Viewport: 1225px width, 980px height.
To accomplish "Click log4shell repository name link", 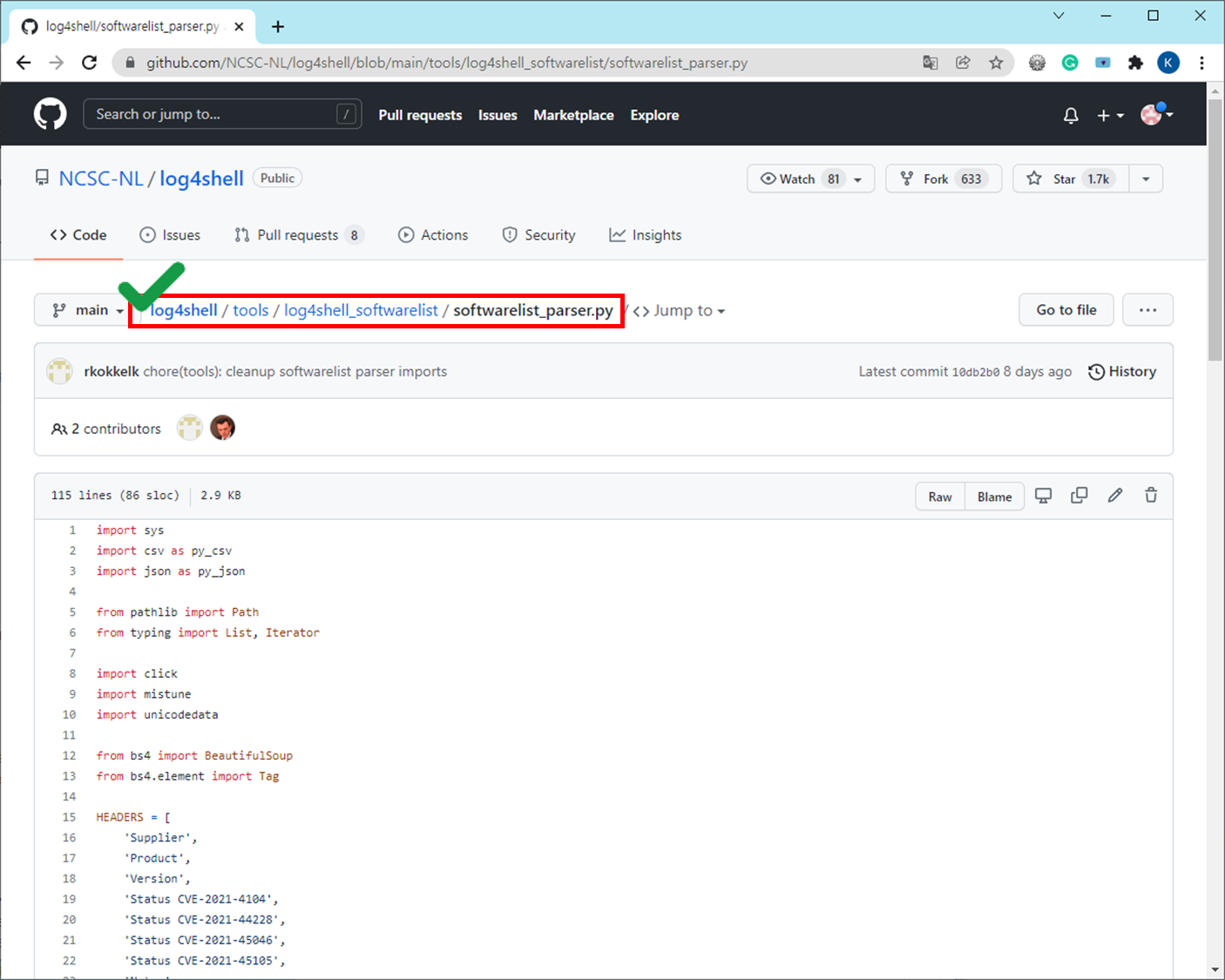I will pyautogui.click(x=201, y=179).
